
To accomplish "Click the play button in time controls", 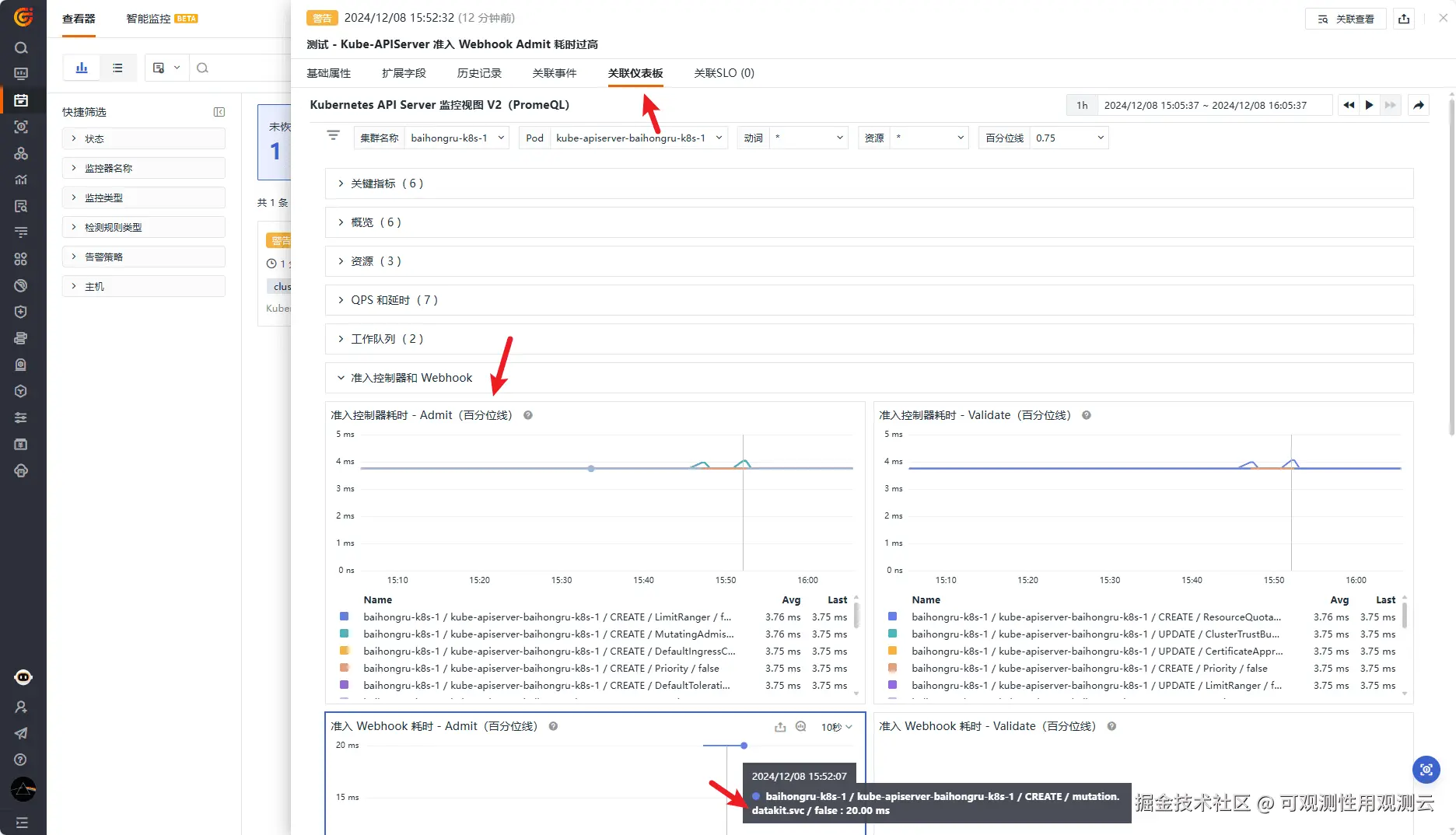I will 1370,105.
